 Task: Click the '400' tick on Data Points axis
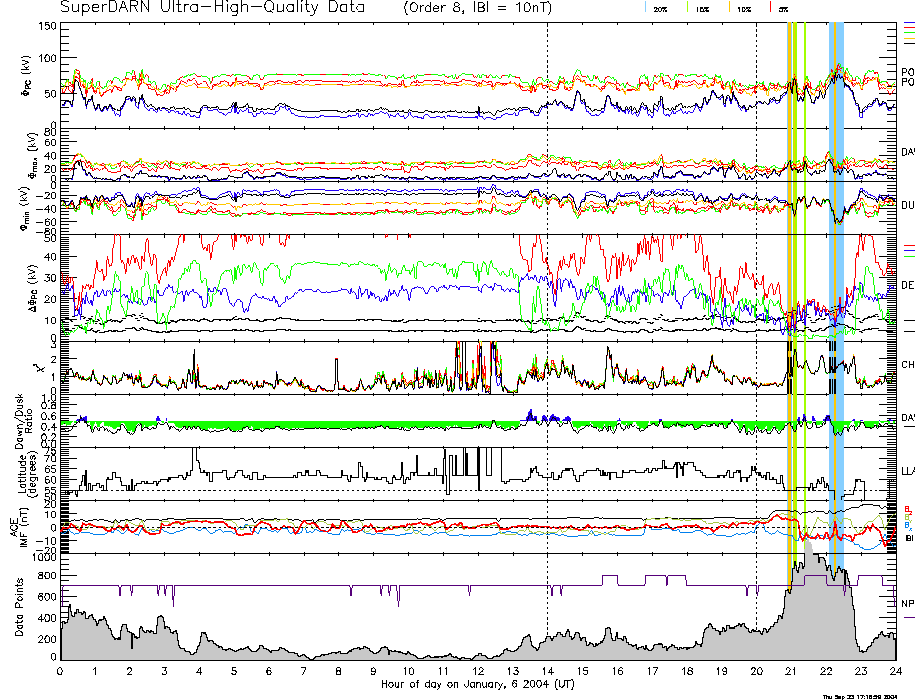coord(48,618)
